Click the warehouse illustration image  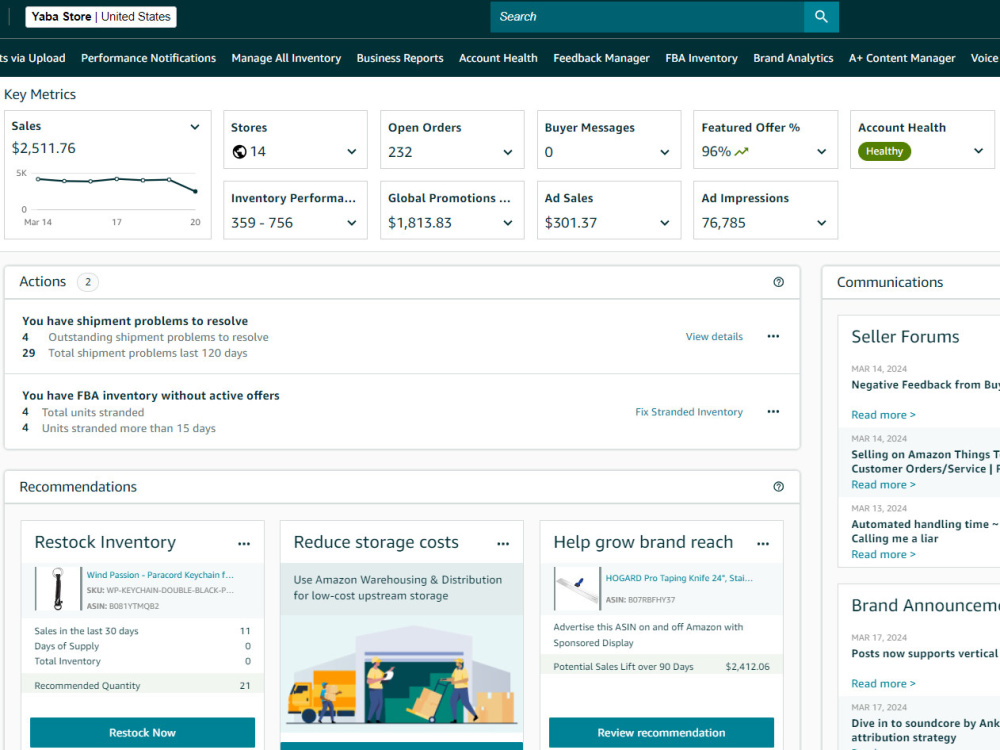coord(402,675)
